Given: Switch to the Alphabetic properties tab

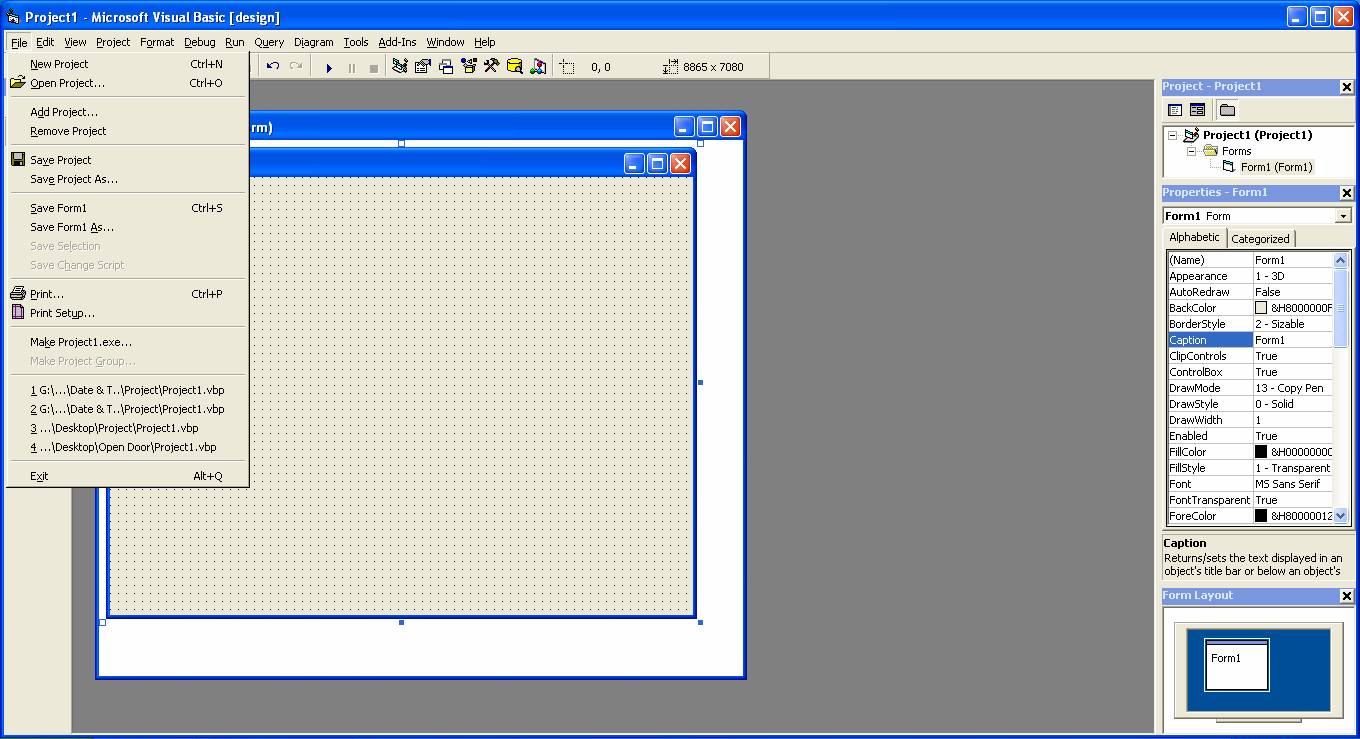Looking at the screenshot, I should [x=1195, y=237].
